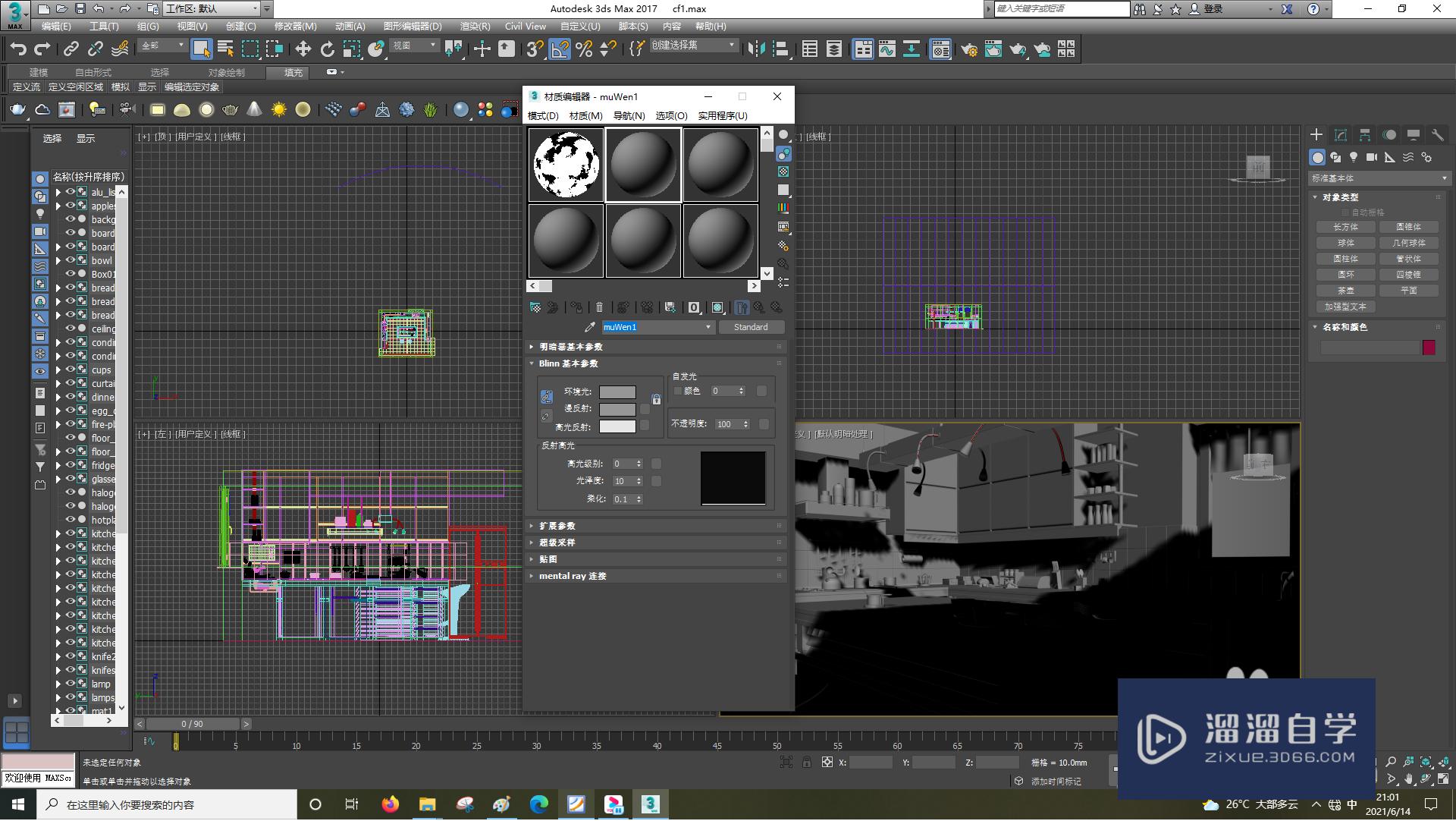Viewport: 1456px width, 821px height.
Task: Select first material sample slot with map
Action: pyautogui.click(x=566, y=165)
